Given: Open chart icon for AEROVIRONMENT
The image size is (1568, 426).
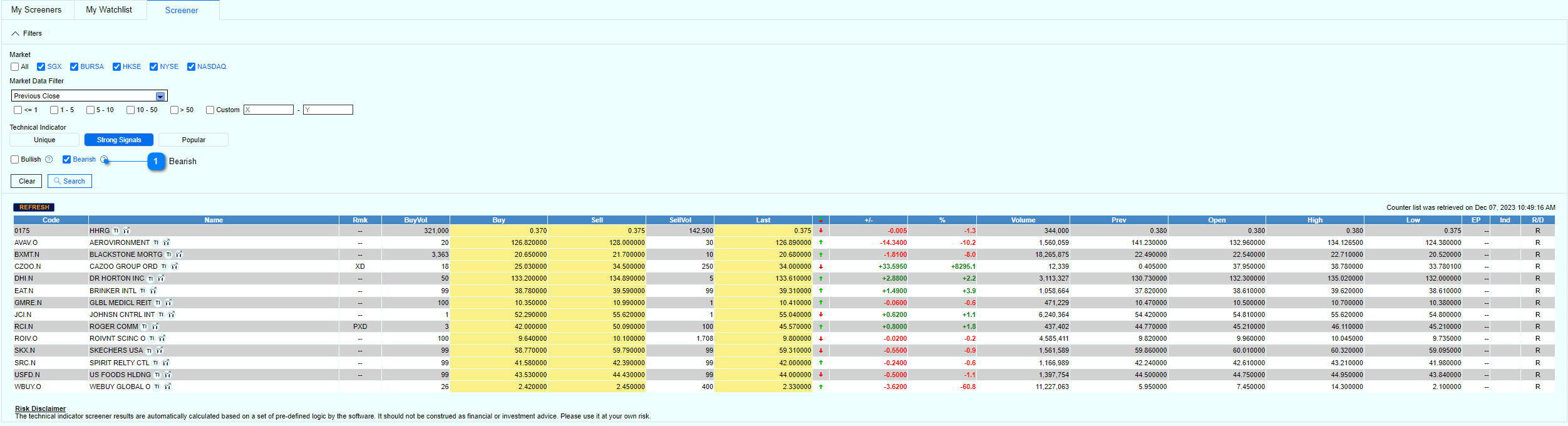Looking at the screenshot, I should tap(167, 242).
